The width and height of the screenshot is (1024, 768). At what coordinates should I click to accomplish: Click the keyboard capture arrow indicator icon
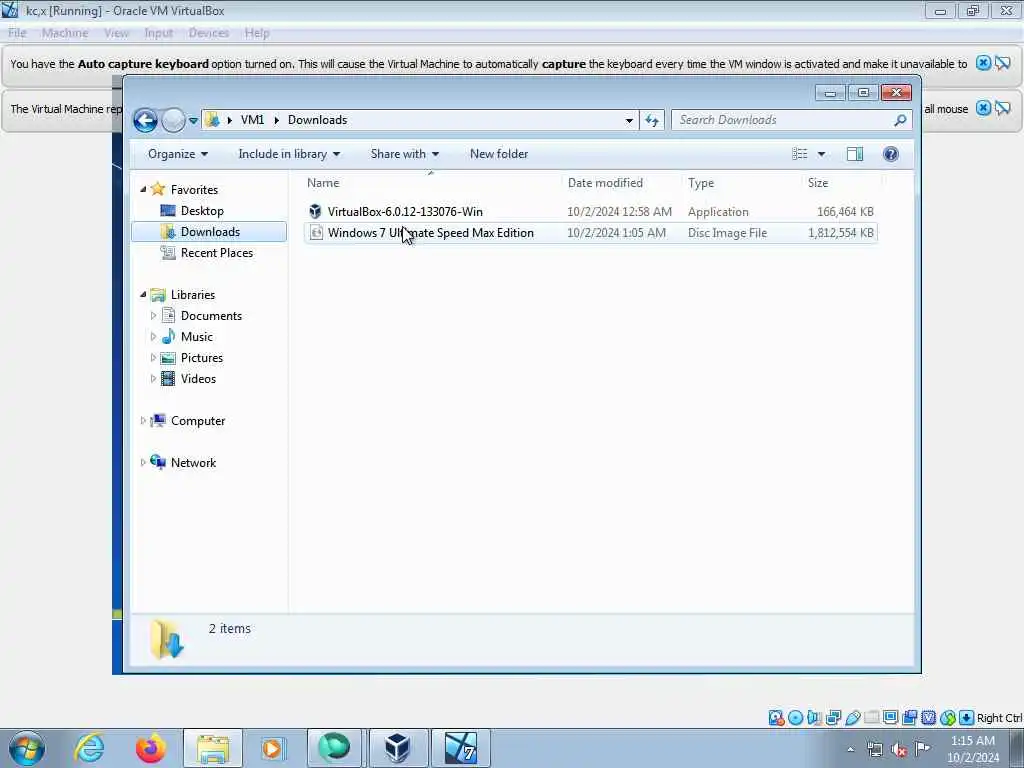tap(967, 718)
